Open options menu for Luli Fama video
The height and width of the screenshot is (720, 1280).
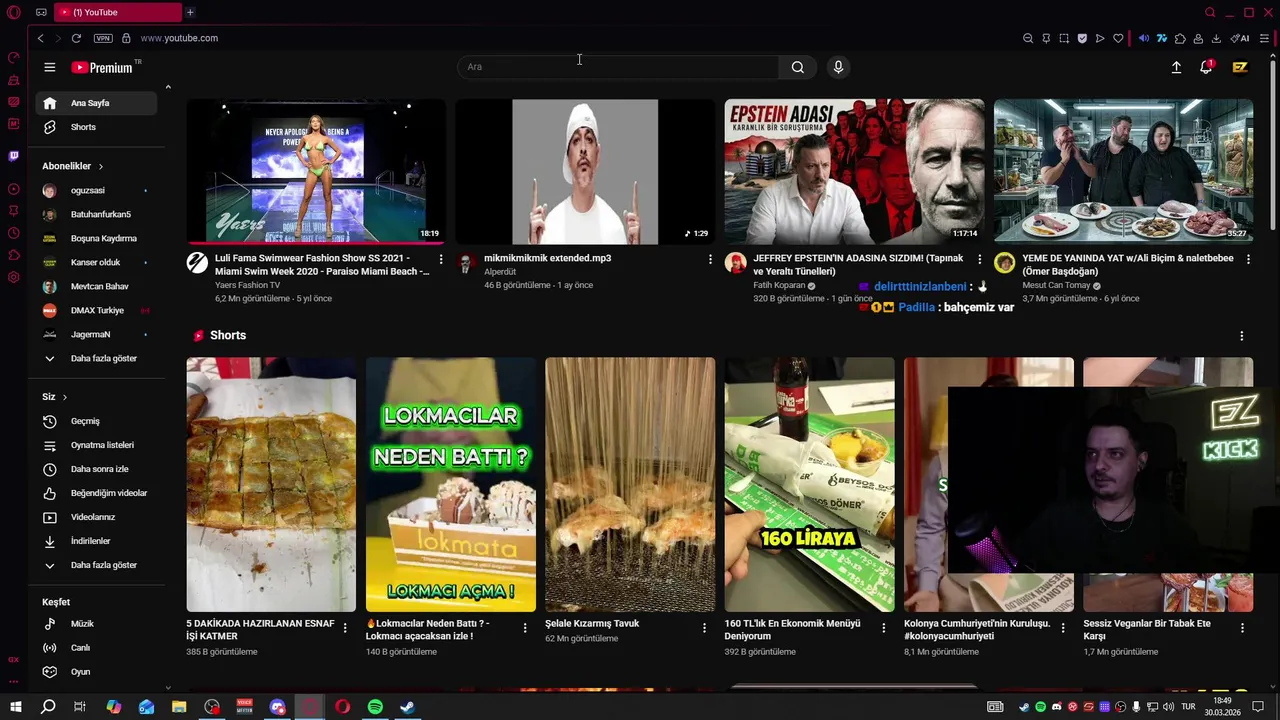[441, 259]
